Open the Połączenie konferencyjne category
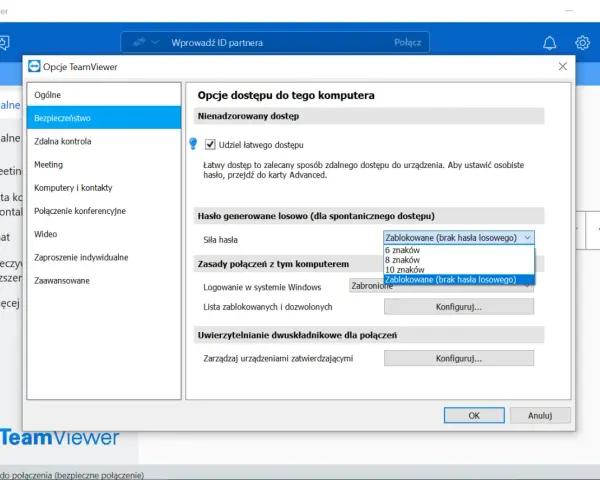Screen dimensions: 600x480 (104, 211)
